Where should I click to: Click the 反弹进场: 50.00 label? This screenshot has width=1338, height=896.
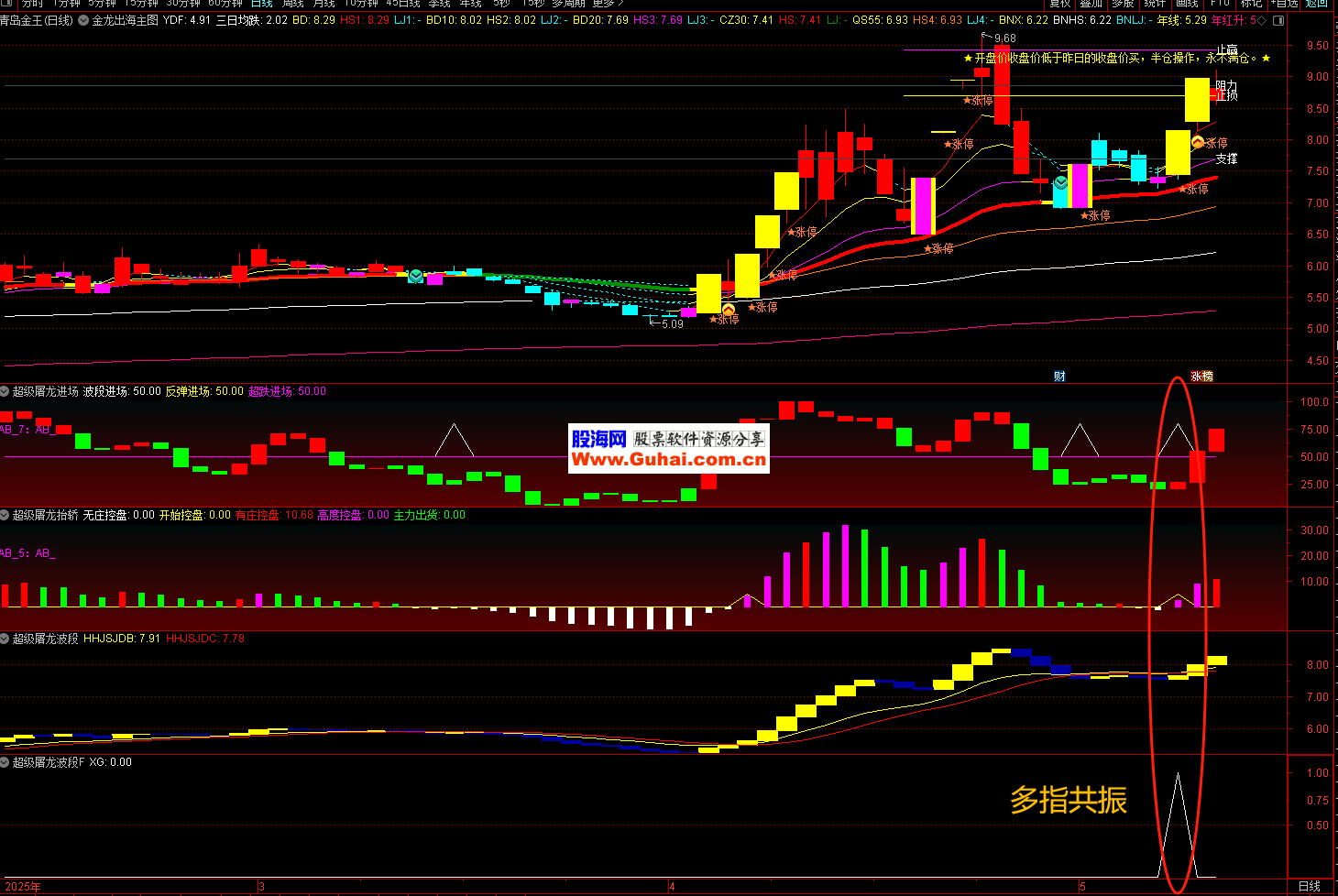tap(204, 391)
